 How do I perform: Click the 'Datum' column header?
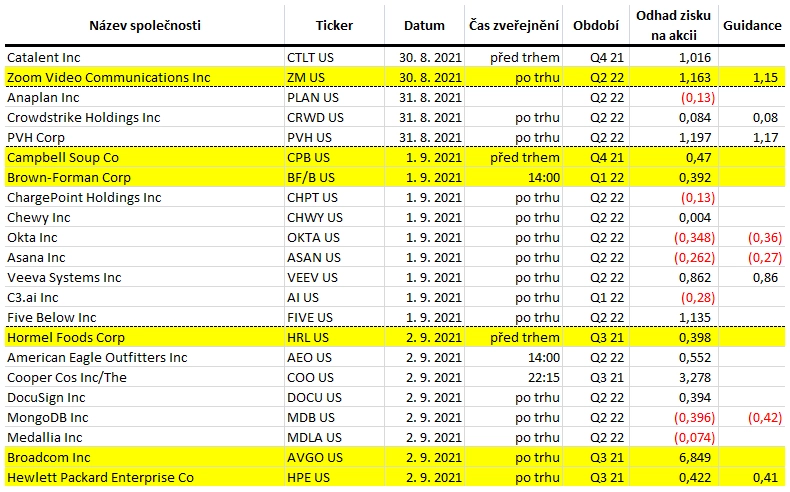point(424,26)
